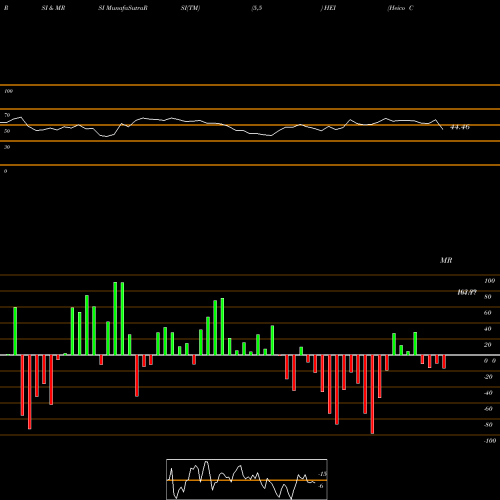
Task: Click the tallest green bar in the histogram
Action: (115, 319)
